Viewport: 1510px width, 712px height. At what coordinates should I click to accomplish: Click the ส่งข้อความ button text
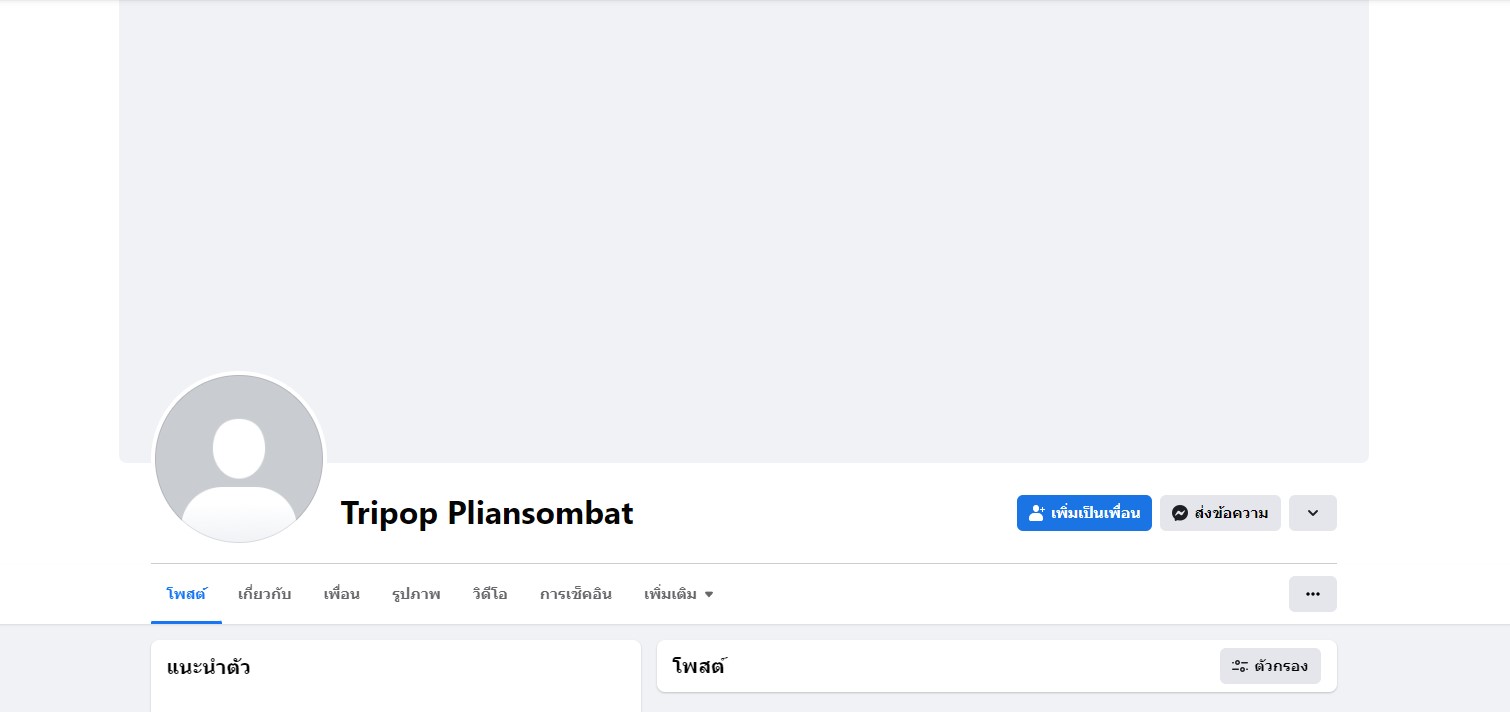coord(1231,513)
